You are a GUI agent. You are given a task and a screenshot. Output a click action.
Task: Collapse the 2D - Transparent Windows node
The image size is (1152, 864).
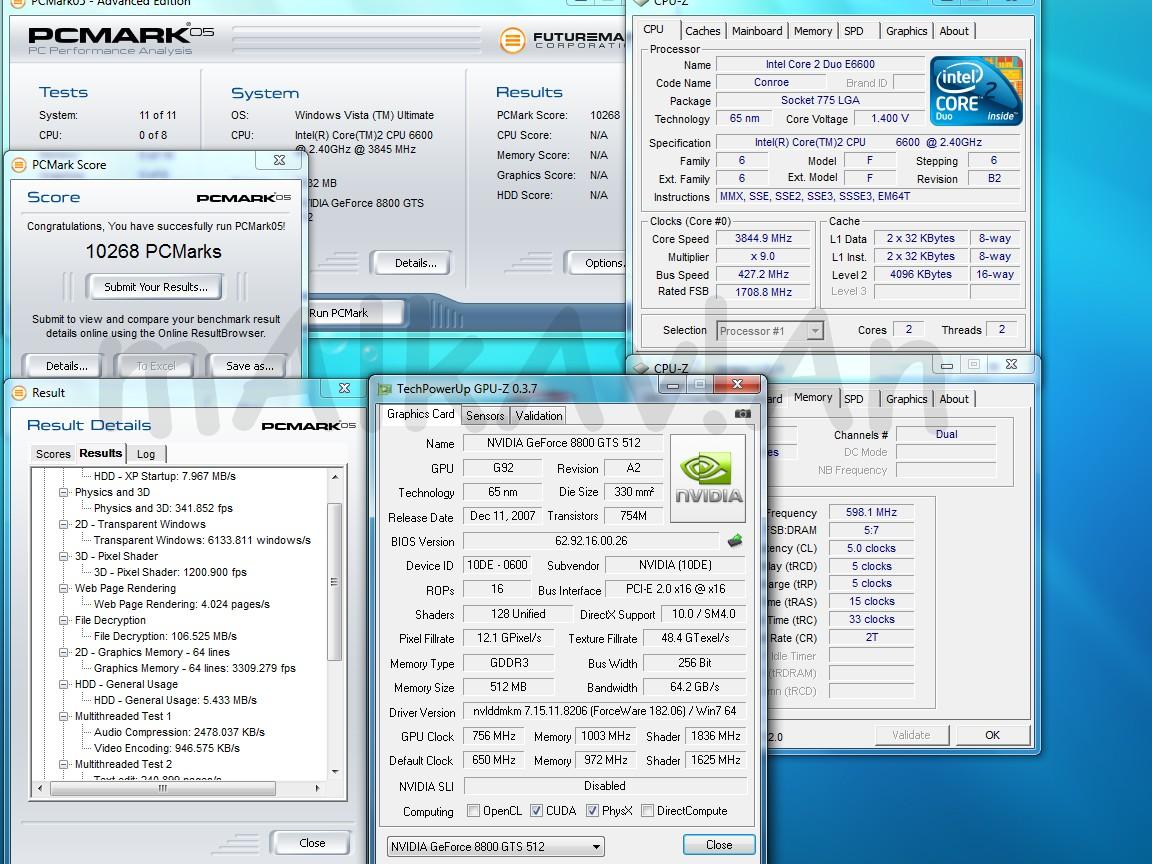pyautogui.click(x=64, y=525)
